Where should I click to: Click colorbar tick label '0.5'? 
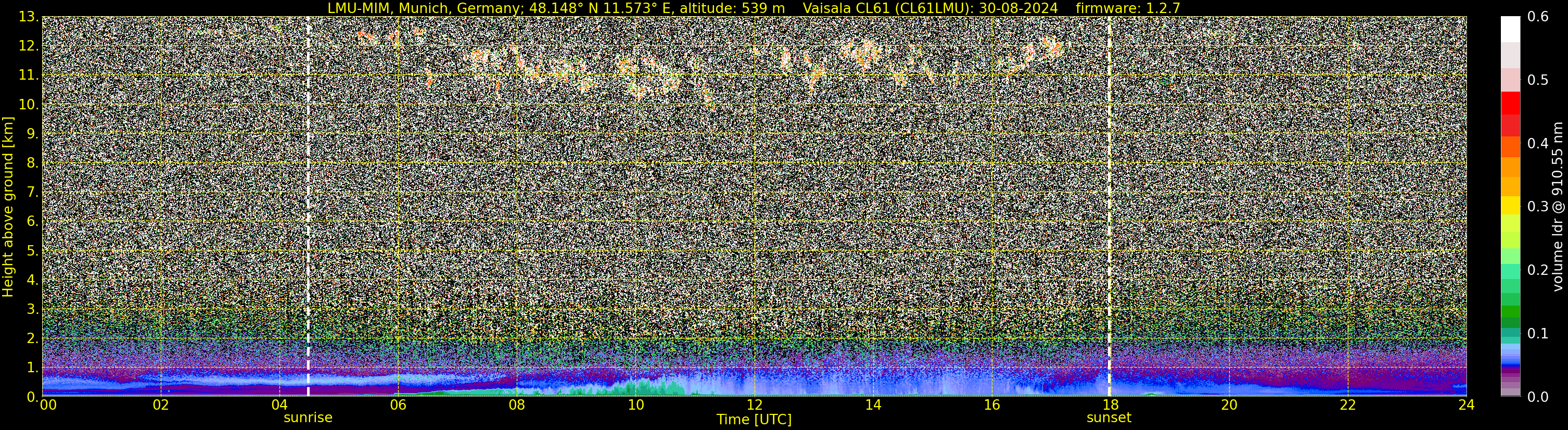pyautogui.click(x=1538, y=80)
